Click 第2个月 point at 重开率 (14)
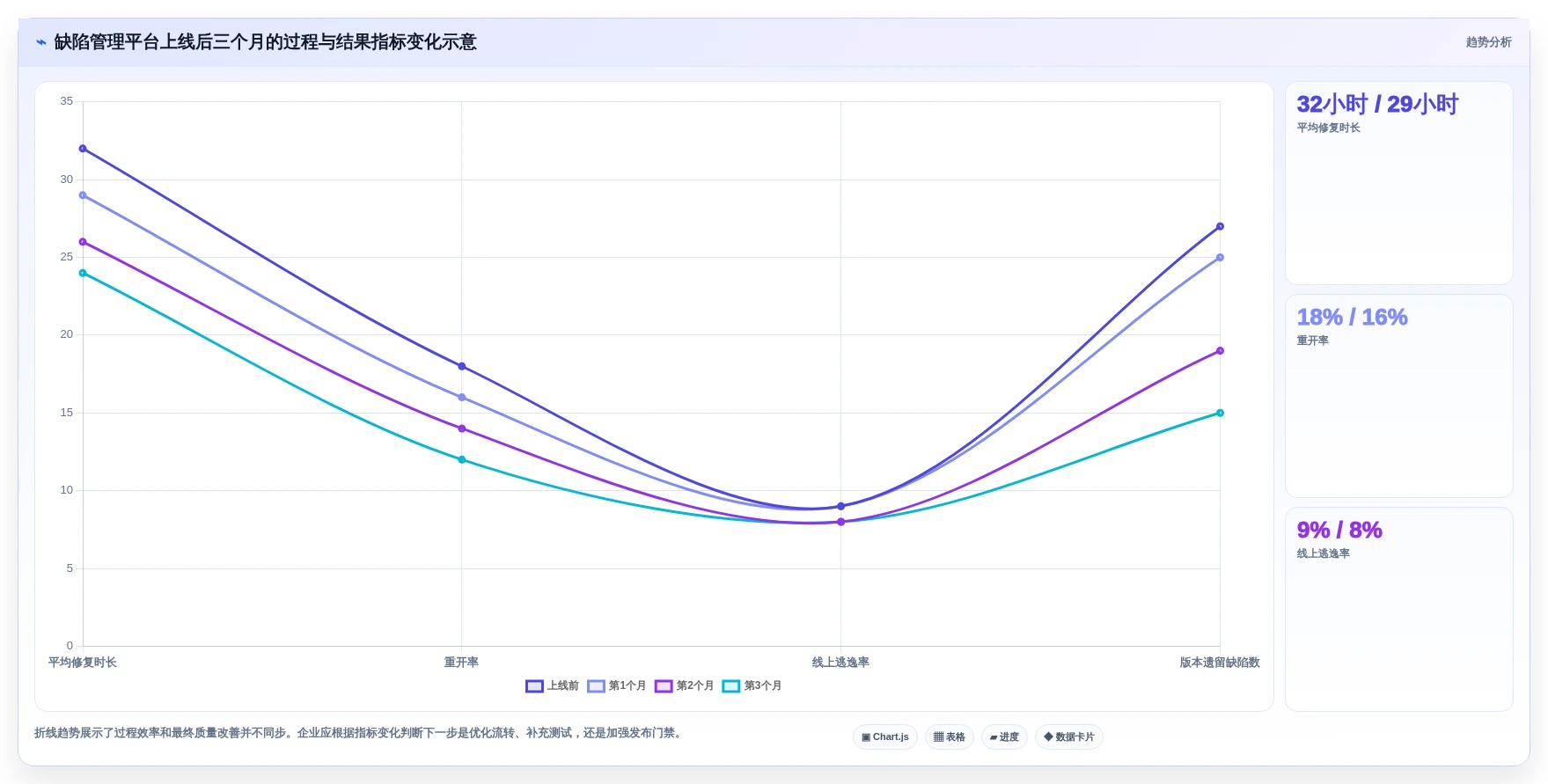The height and width of the screenshot is (784, 1548). [462, 429]
